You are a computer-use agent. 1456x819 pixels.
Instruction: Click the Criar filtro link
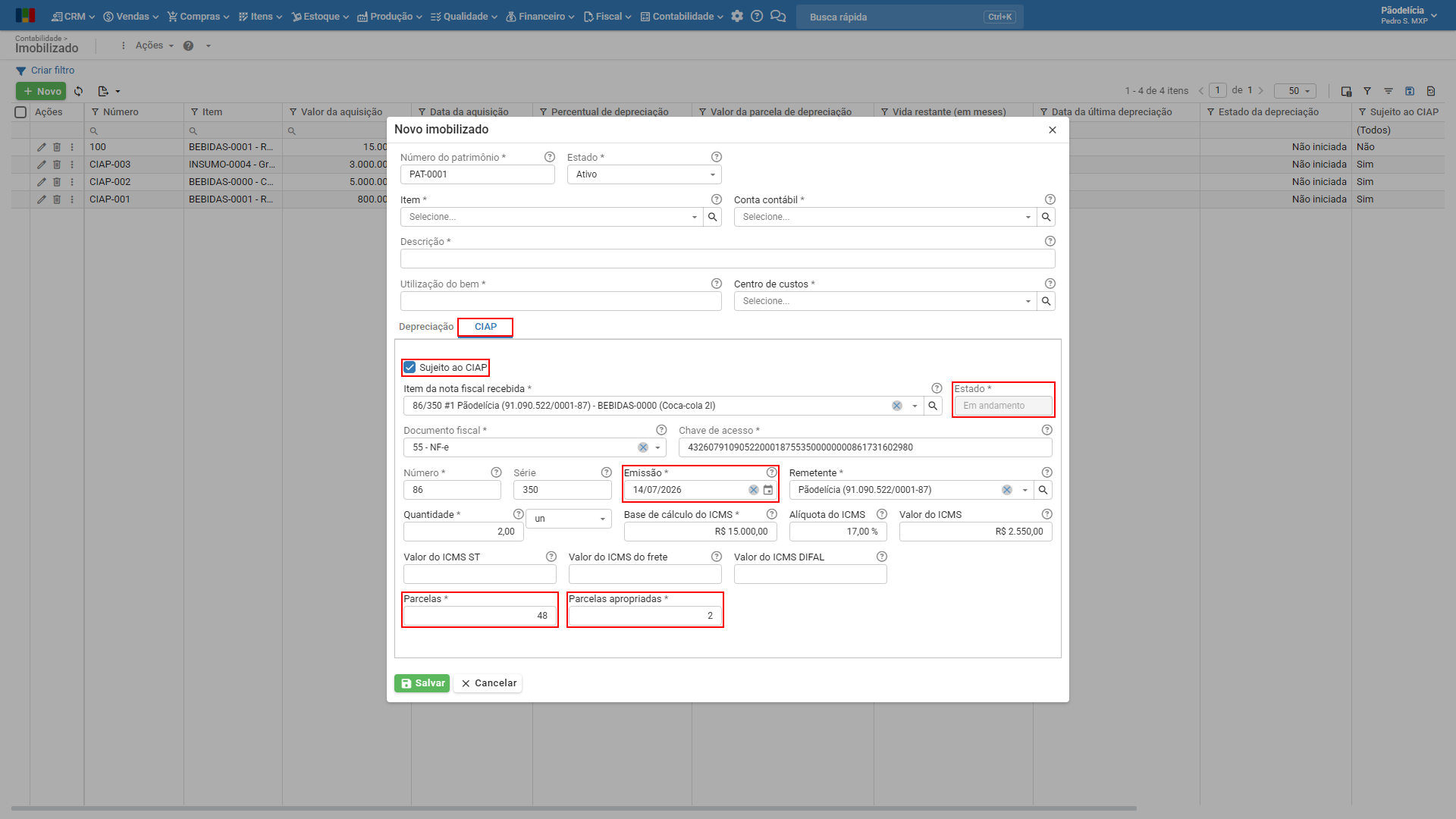[45, 71]
